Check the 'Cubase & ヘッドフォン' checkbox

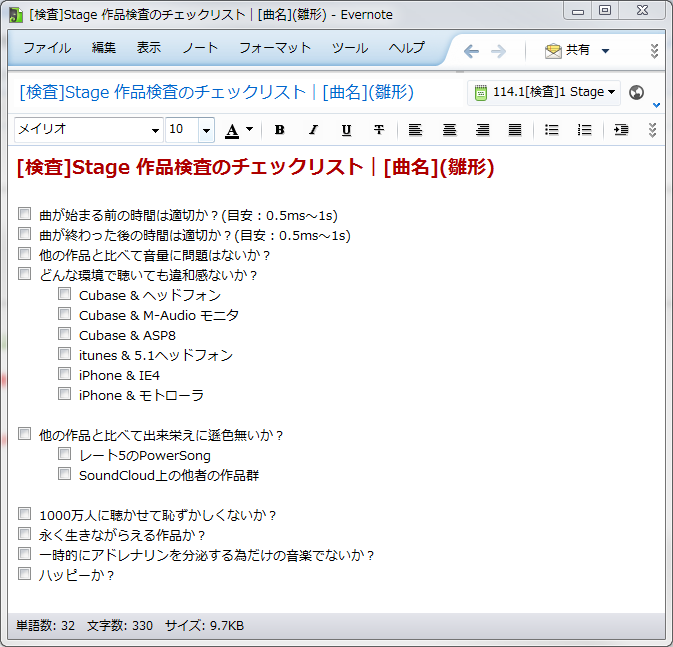coord(65,295)
